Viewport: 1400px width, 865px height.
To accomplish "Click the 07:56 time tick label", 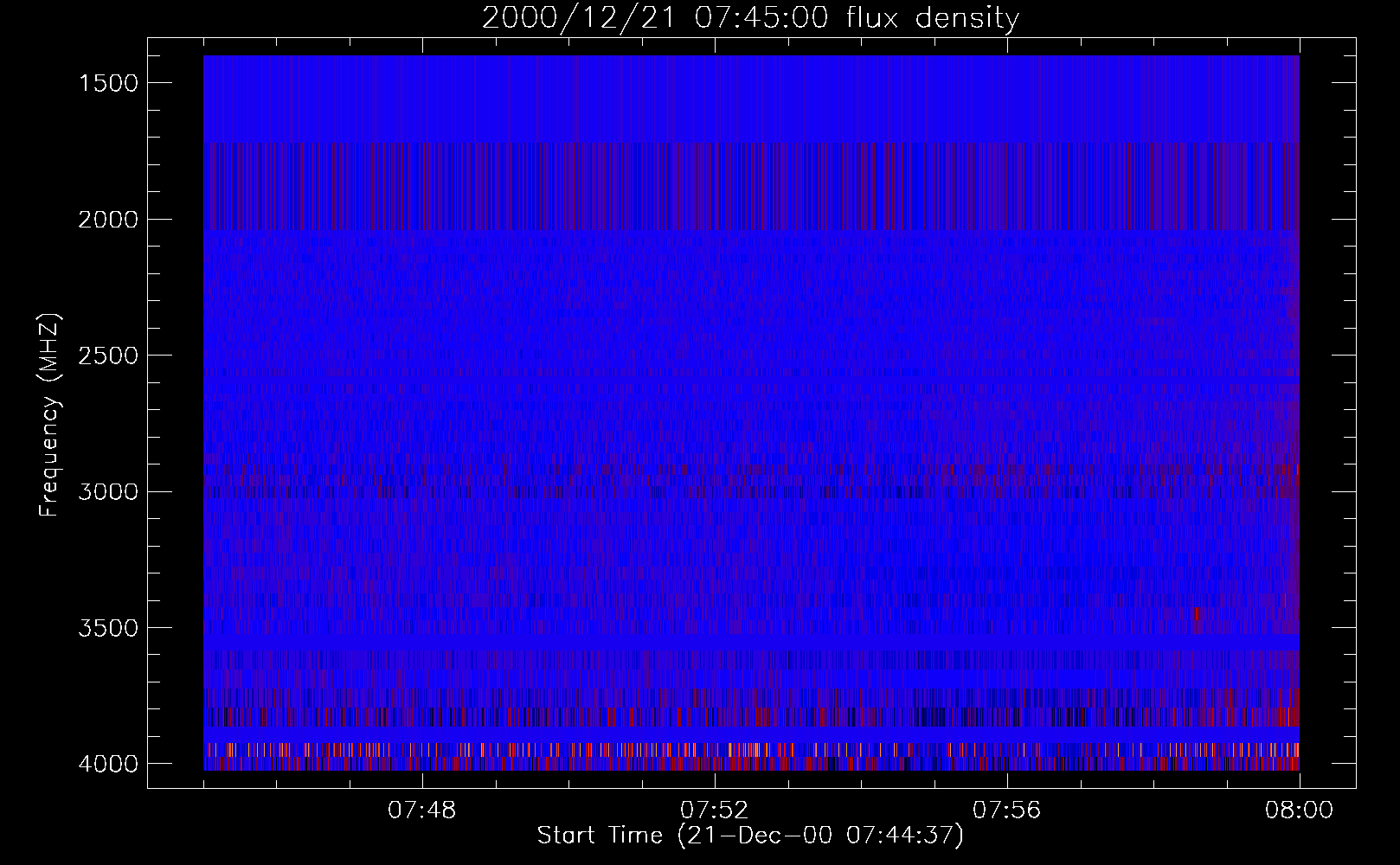I will pyautogui.click(x=1007, y=811).
